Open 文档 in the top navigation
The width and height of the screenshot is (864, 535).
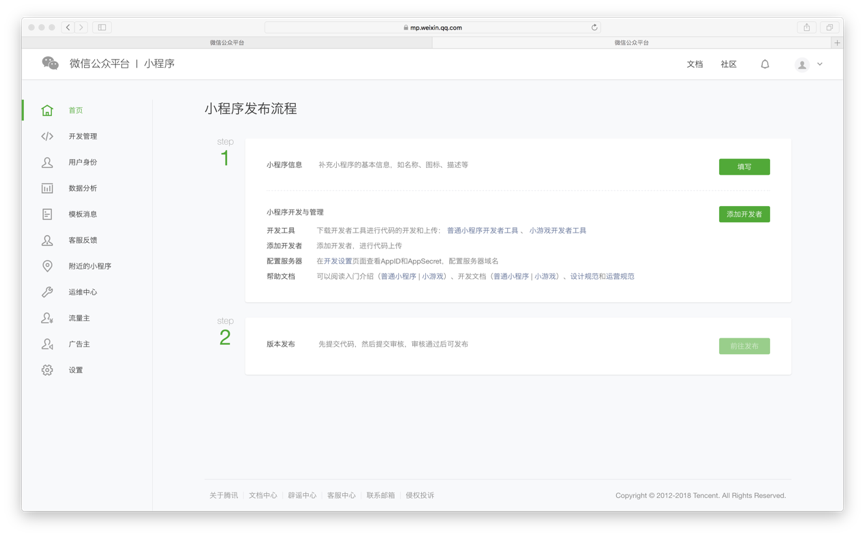[x=694, y=64]
